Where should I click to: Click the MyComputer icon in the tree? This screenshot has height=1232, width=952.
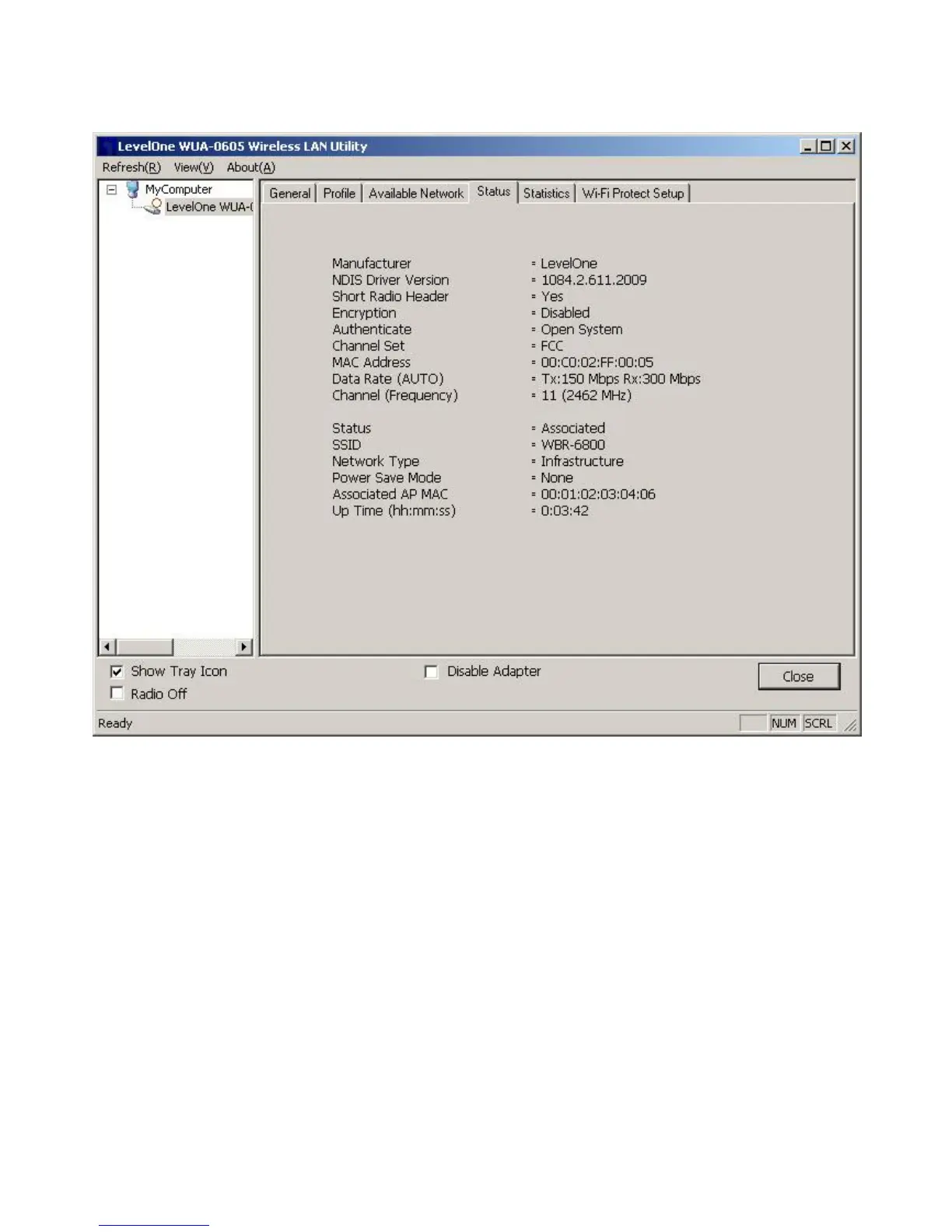[x=132, y=189]
